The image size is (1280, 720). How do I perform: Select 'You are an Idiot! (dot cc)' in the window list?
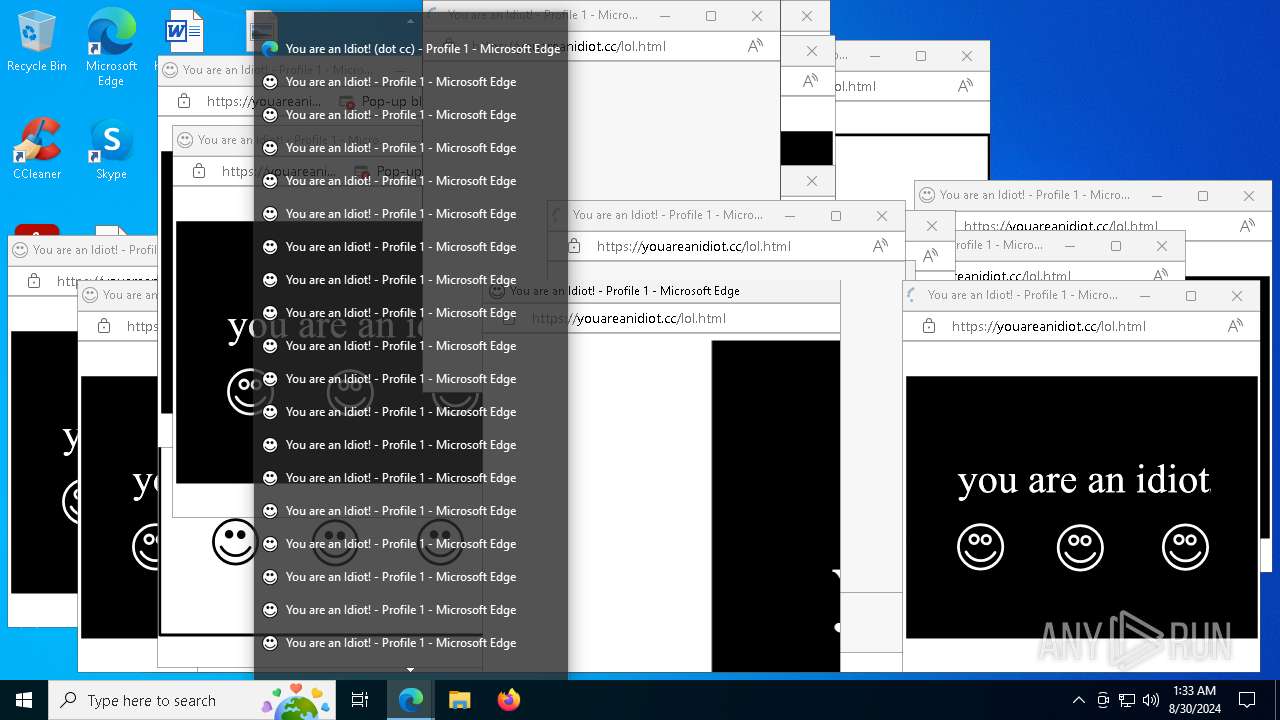(410, 48)
